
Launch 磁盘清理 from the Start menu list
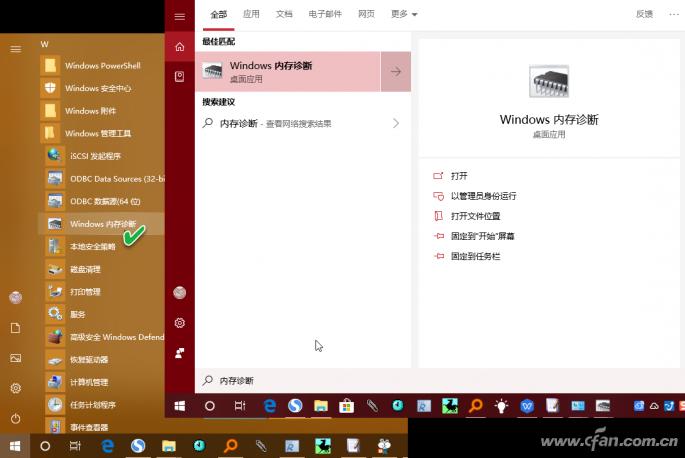point(101,269)
